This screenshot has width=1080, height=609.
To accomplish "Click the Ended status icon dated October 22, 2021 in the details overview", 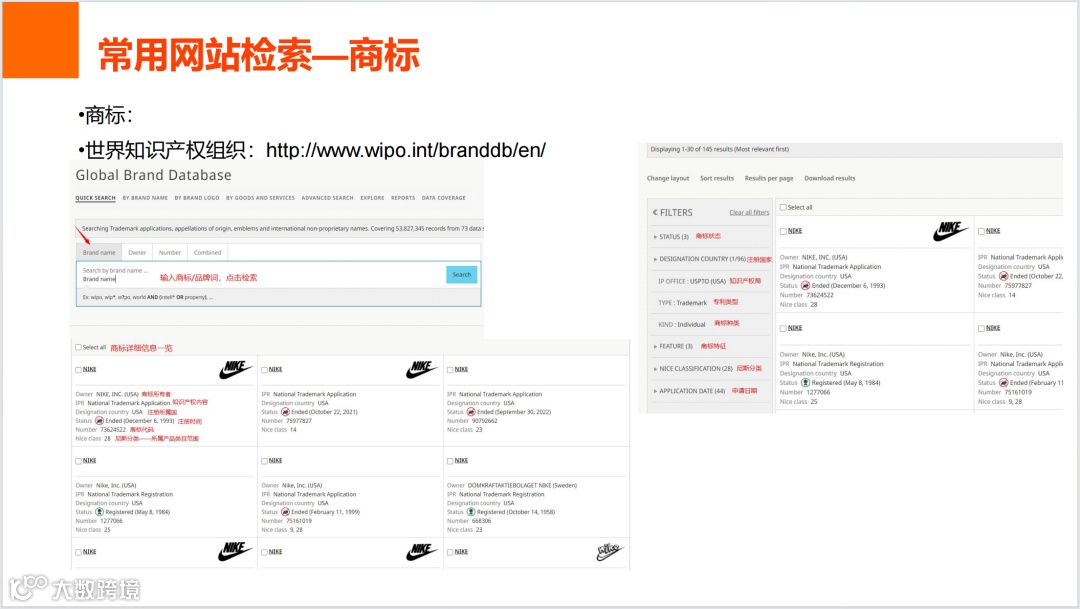I will coord(285,412).
